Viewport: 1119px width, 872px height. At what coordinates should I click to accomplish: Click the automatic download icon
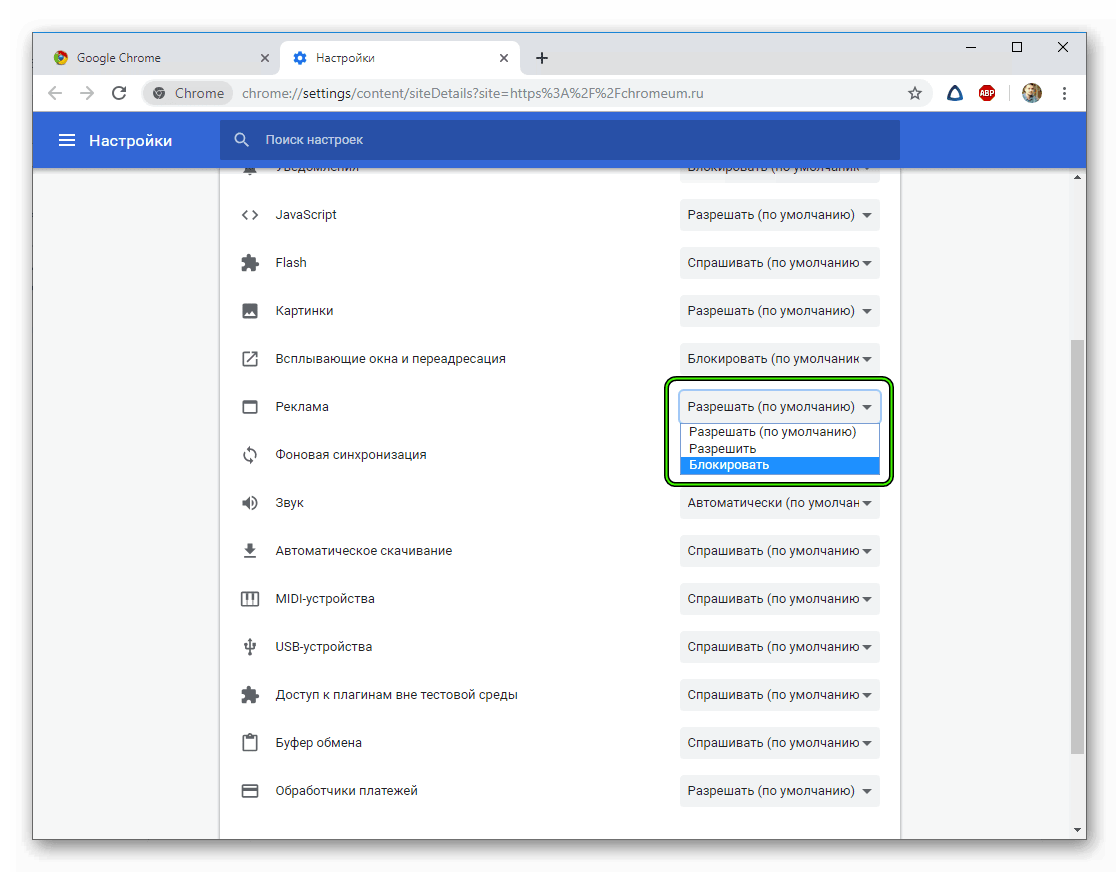[250, 550]
